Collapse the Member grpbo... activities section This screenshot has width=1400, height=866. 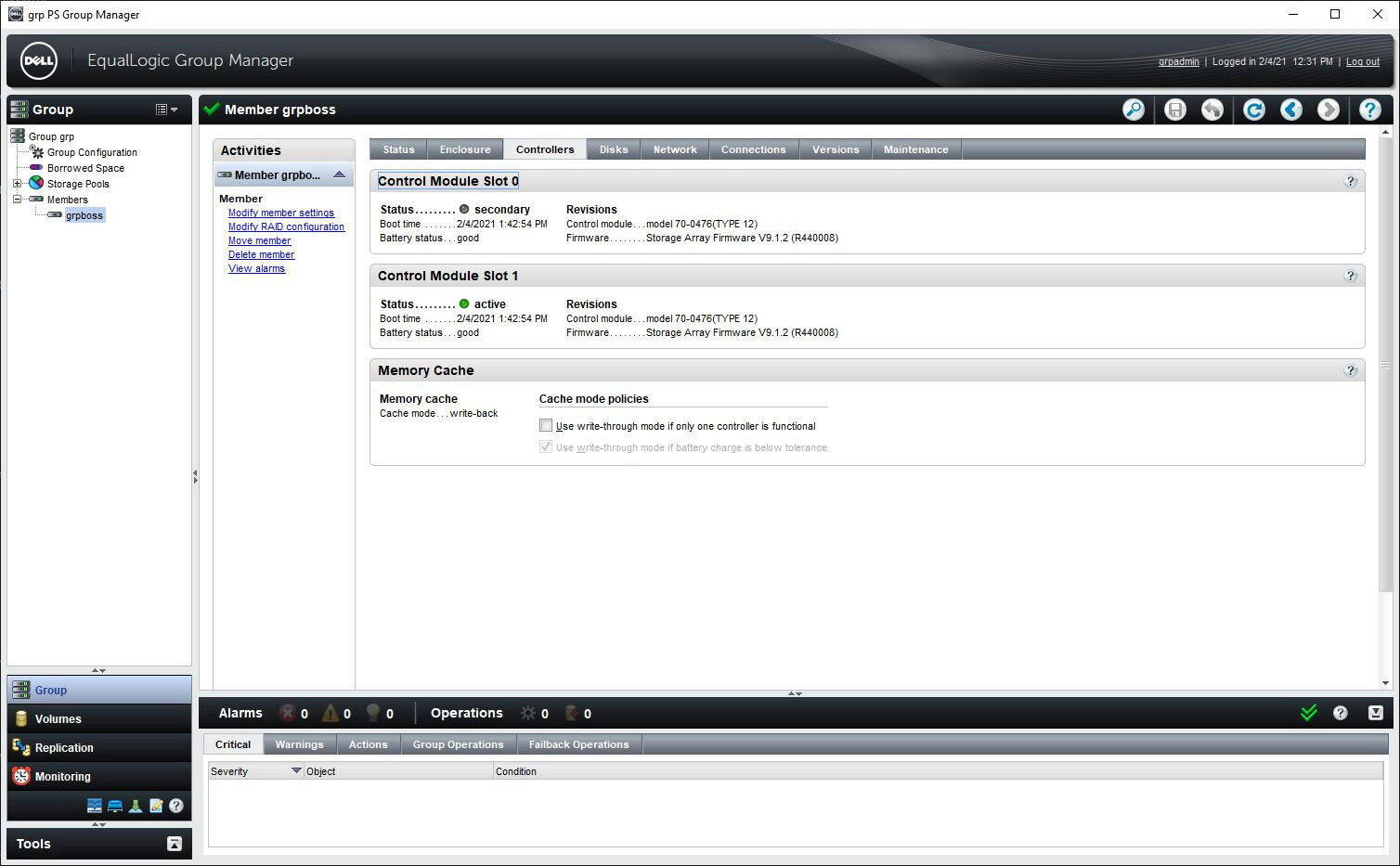(339, 174)
